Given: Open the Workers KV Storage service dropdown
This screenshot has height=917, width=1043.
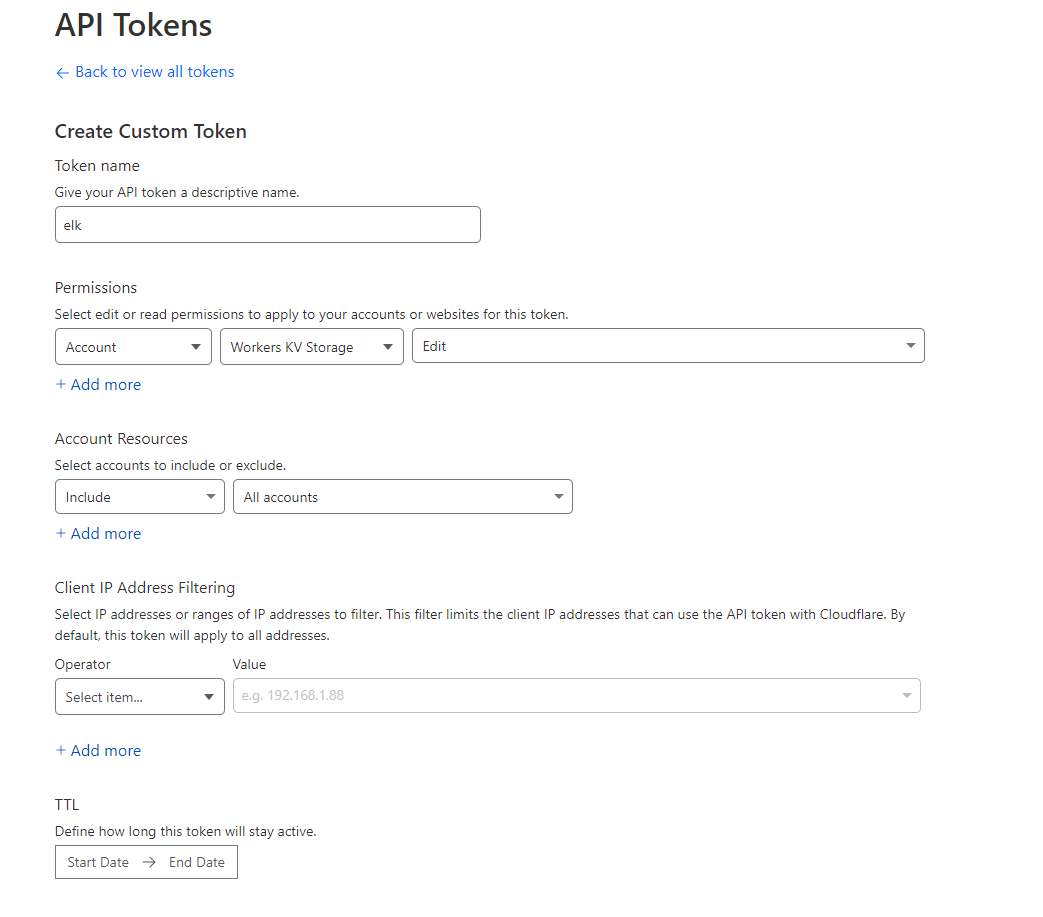Looking at the screenshot, I should coord(311,346).
